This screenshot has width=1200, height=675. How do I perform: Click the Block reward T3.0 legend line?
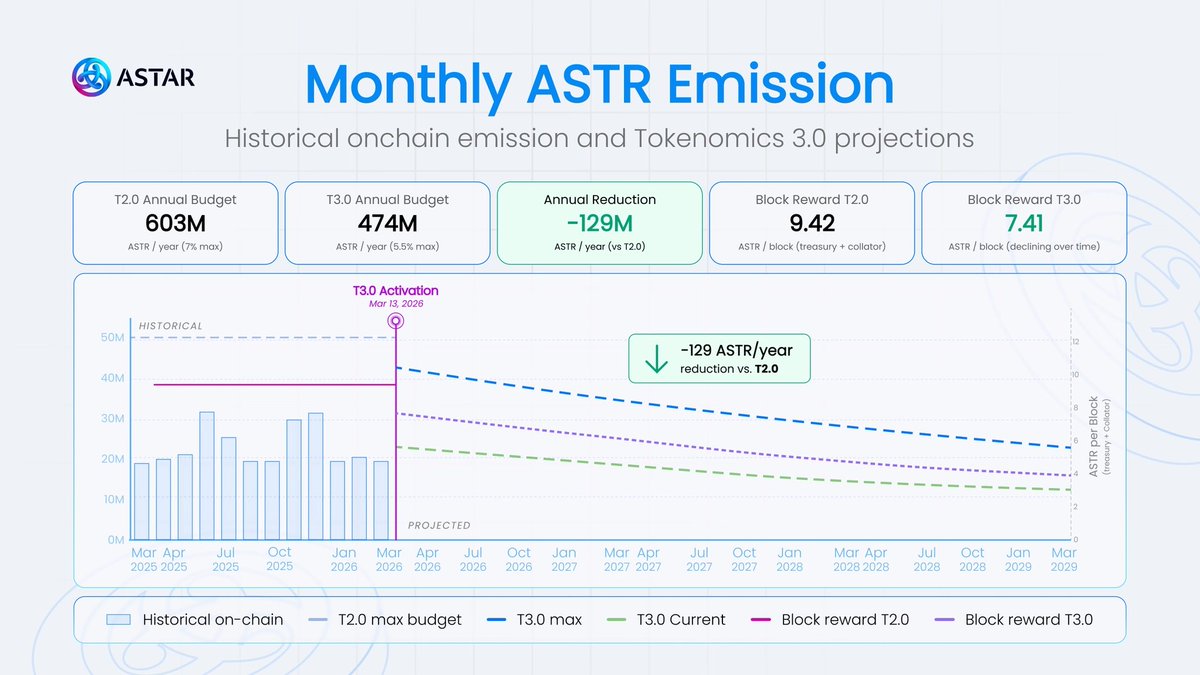[945, 620]
